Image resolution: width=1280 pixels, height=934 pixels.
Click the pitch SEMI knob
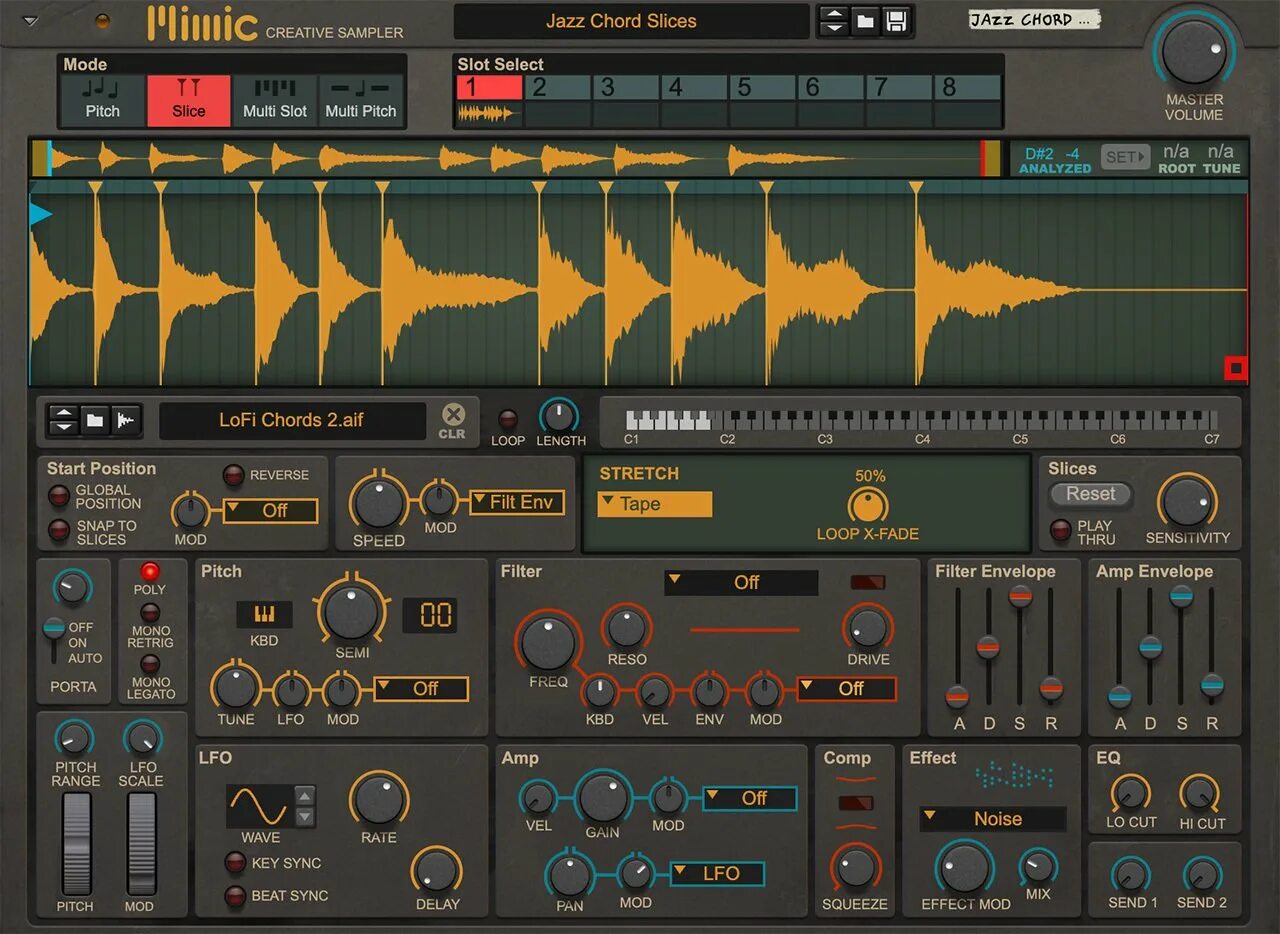352,613
